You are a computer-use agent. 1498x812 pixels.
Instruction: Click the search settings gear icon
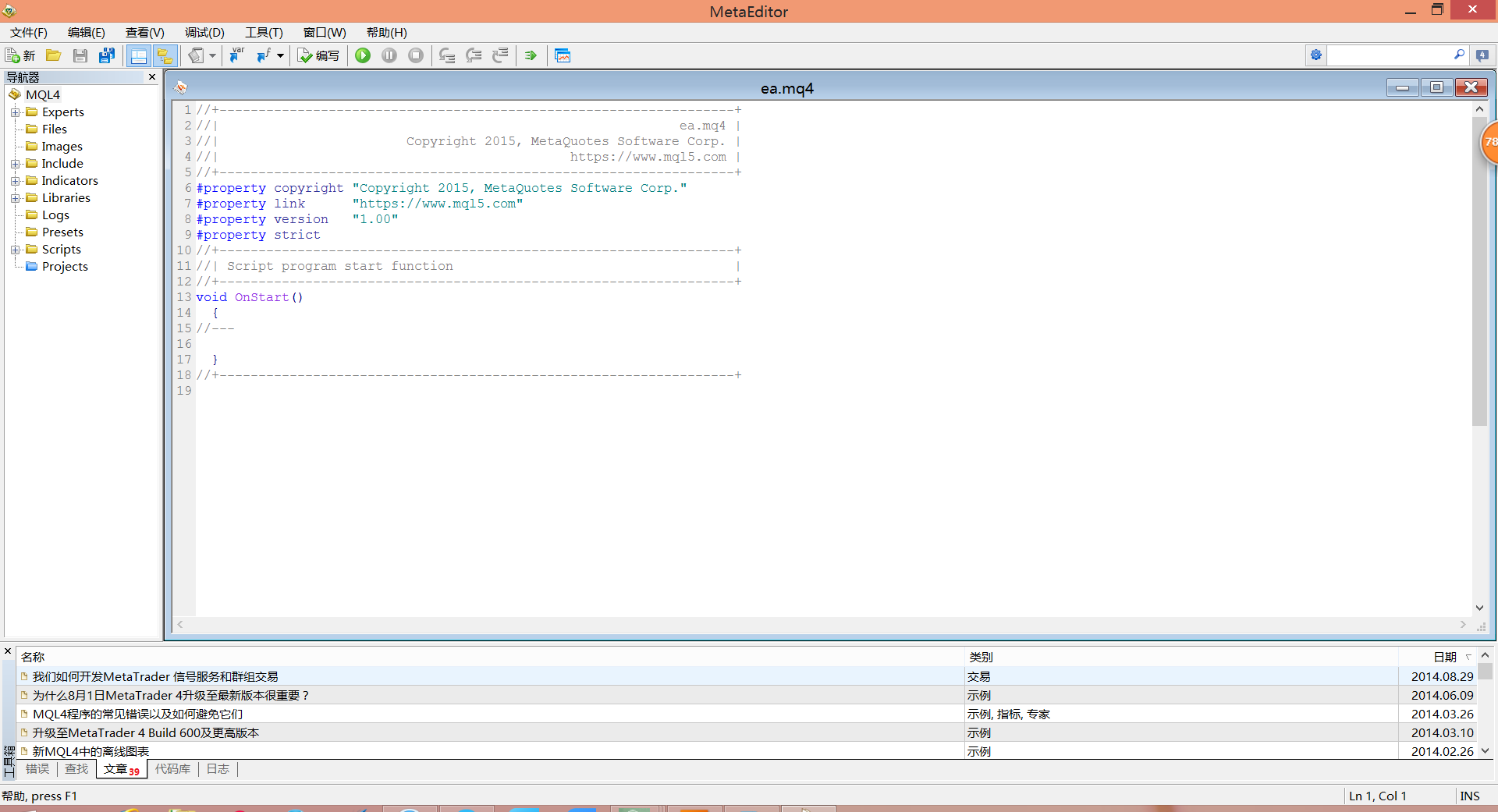point(1316,55)
